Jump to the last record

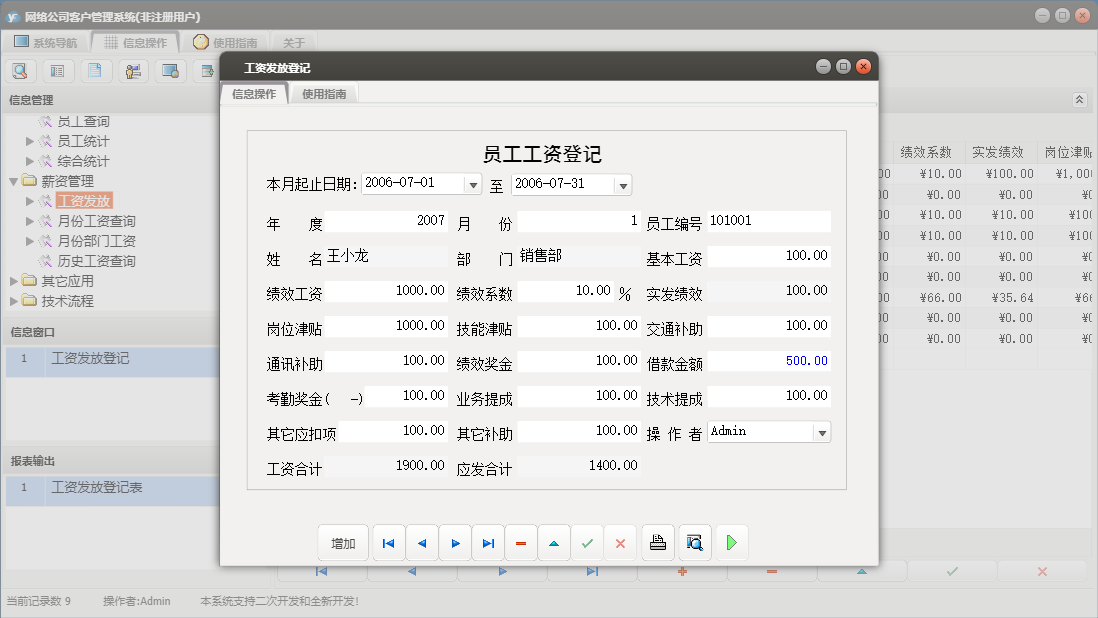click(x=488, y=542)
